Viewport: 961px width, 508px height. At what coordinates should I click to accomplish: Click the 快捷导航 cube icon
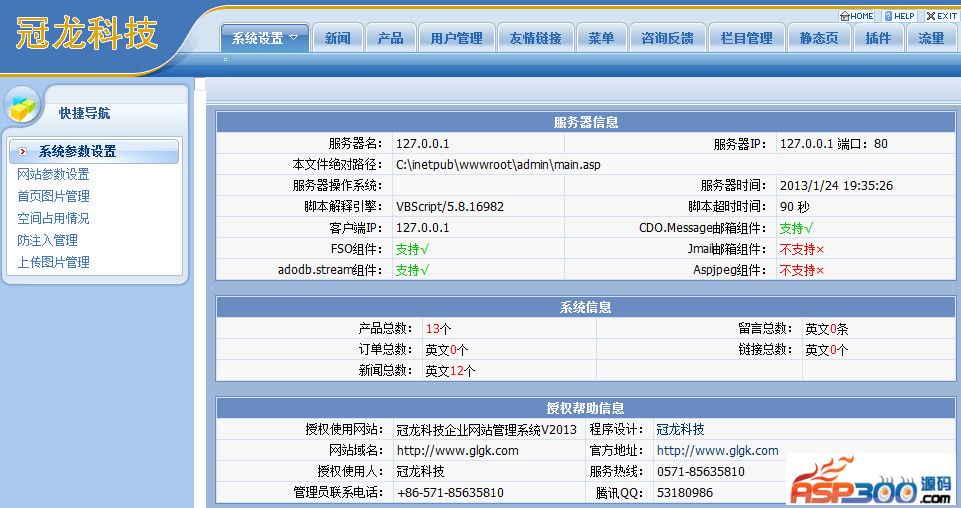(24, 106)
